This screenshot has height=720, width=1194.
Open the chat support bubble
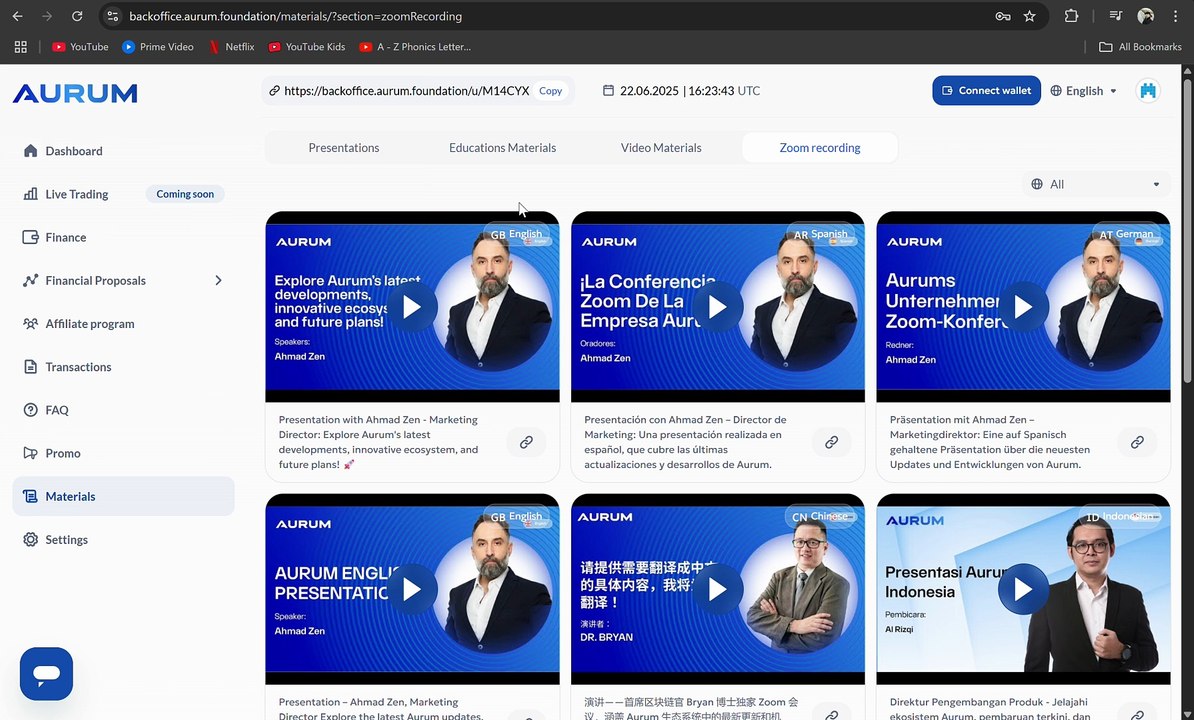(46, 674)
